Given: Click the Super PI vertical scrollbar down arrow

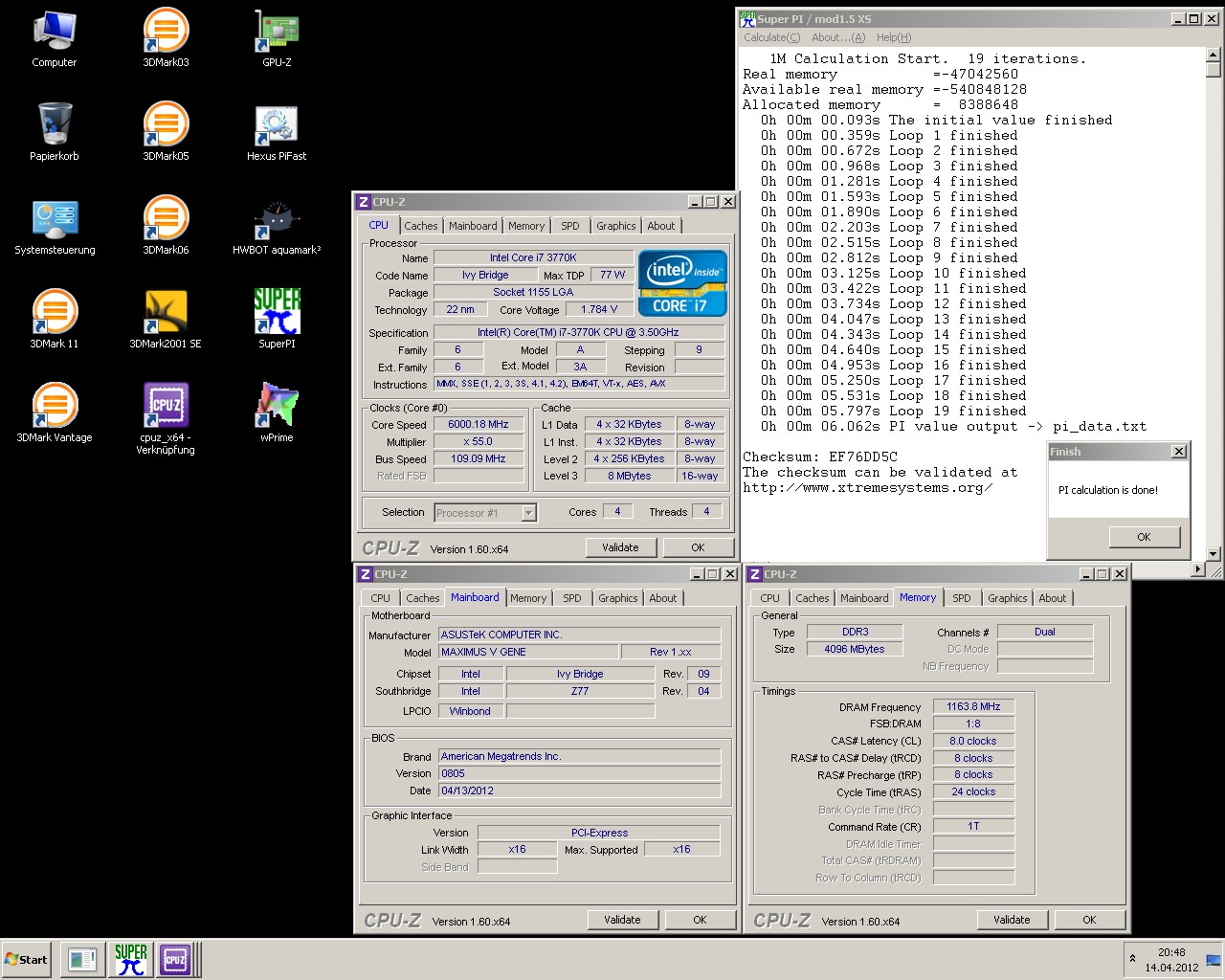Looking at the screenshot, I should point(1214,553).
